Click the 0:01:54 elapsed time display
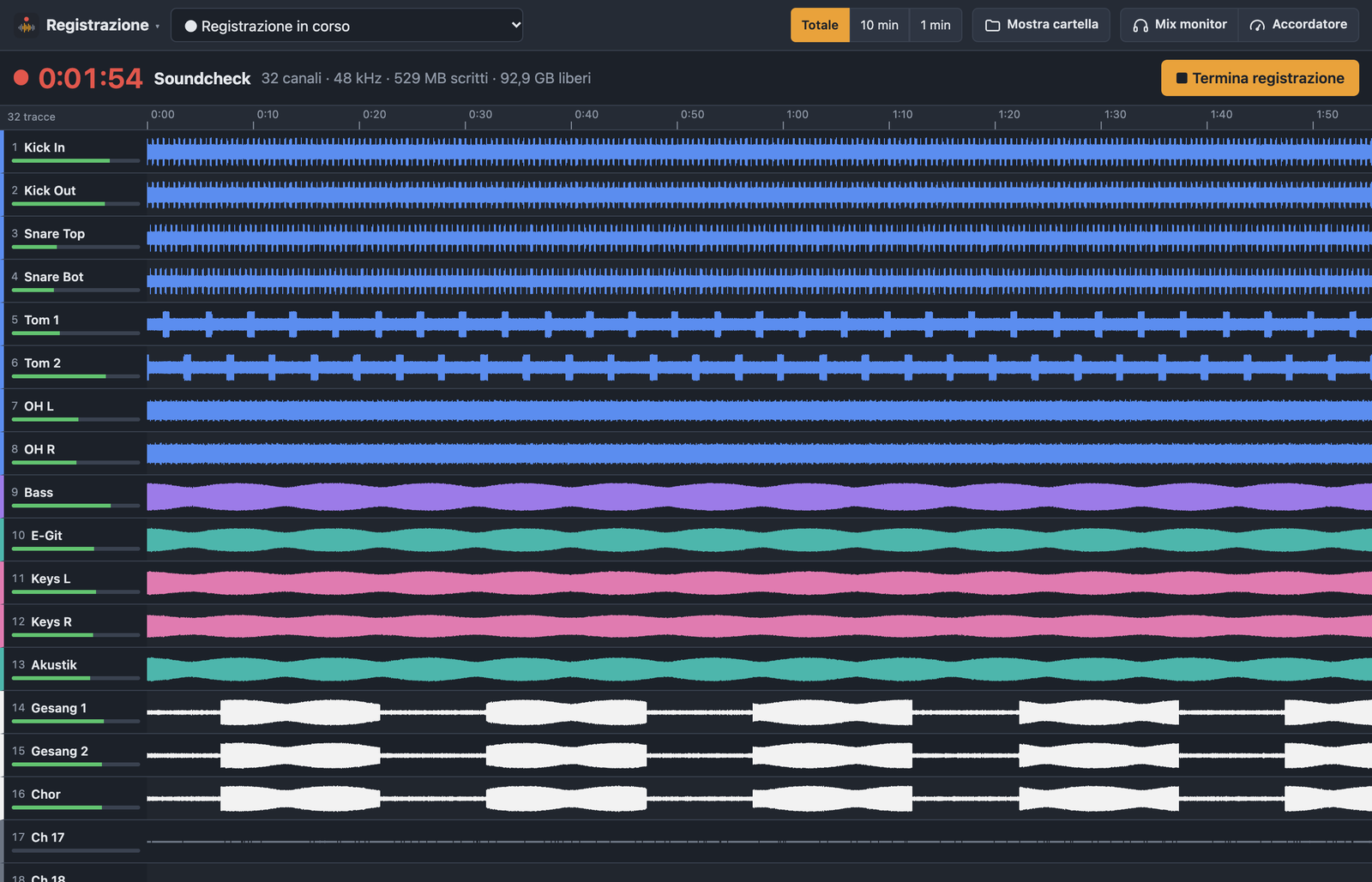 coord(90,78)
